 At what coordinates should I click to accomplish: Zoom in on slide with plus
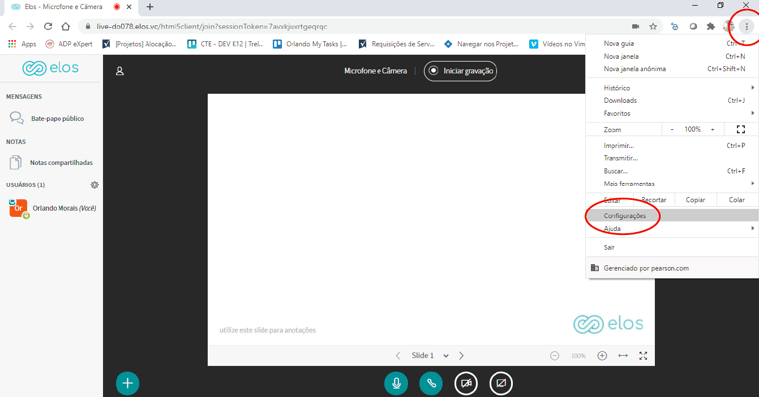pos(602,356)
